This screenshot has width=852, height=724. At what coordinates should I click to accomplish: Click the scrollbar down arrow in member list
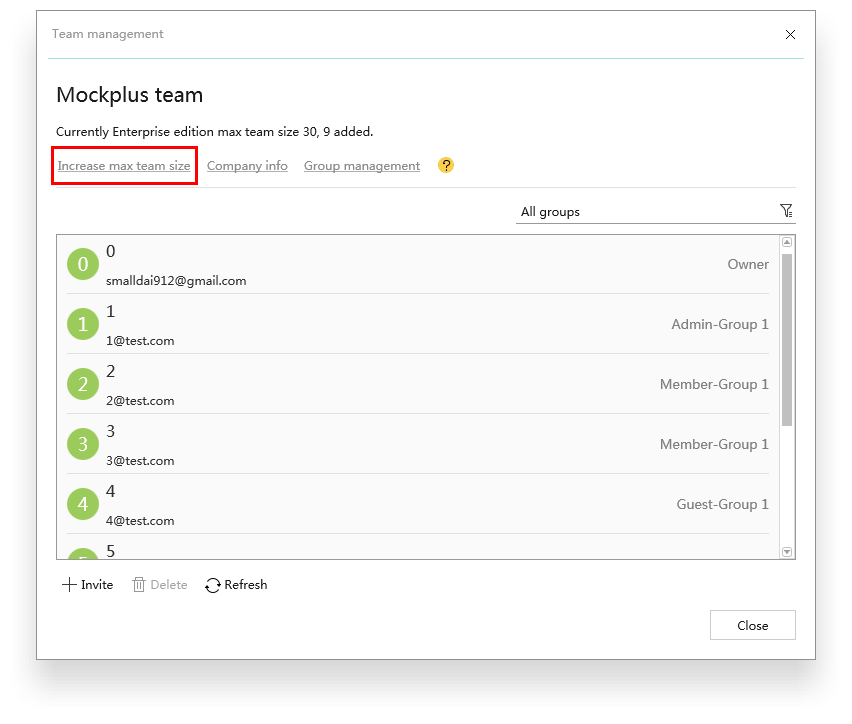[x=787, y=552]
